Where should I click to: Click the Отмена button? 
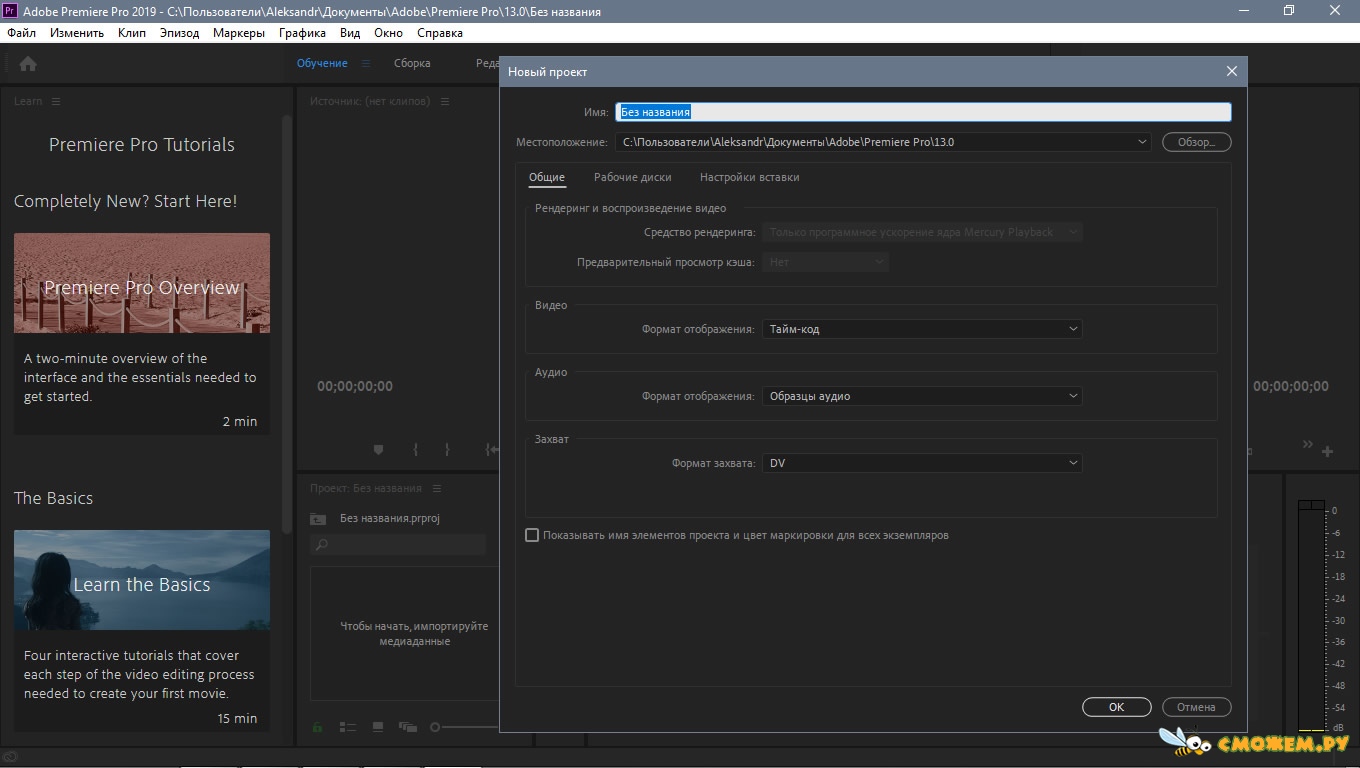pyautogui.click(x=1196, y=707)
